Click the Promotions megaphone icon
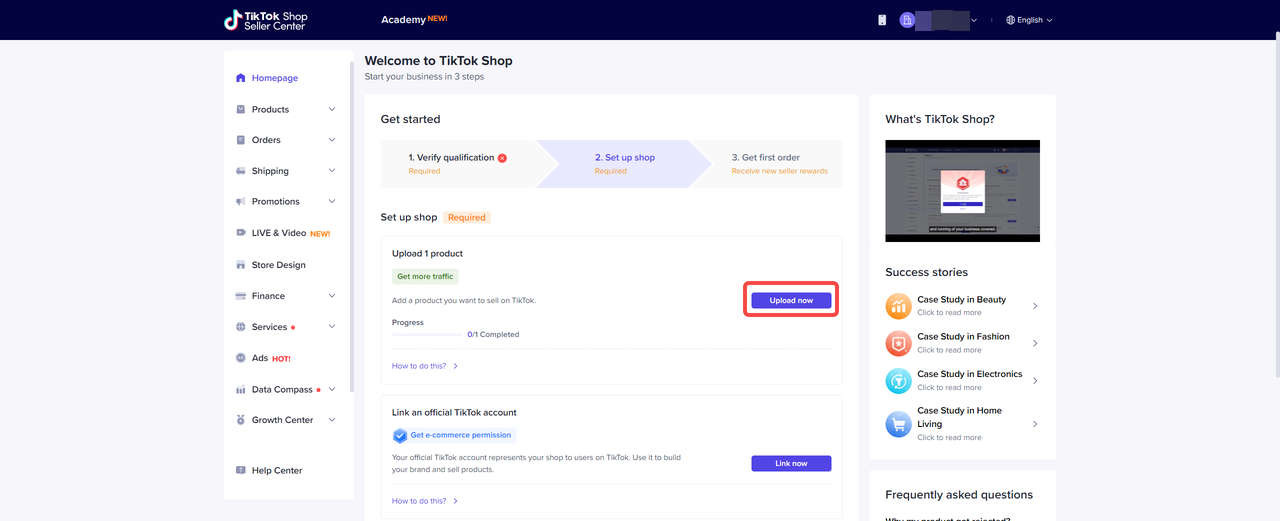The image size is (1280, 521). pyautogui.click(x=241, y=202)
